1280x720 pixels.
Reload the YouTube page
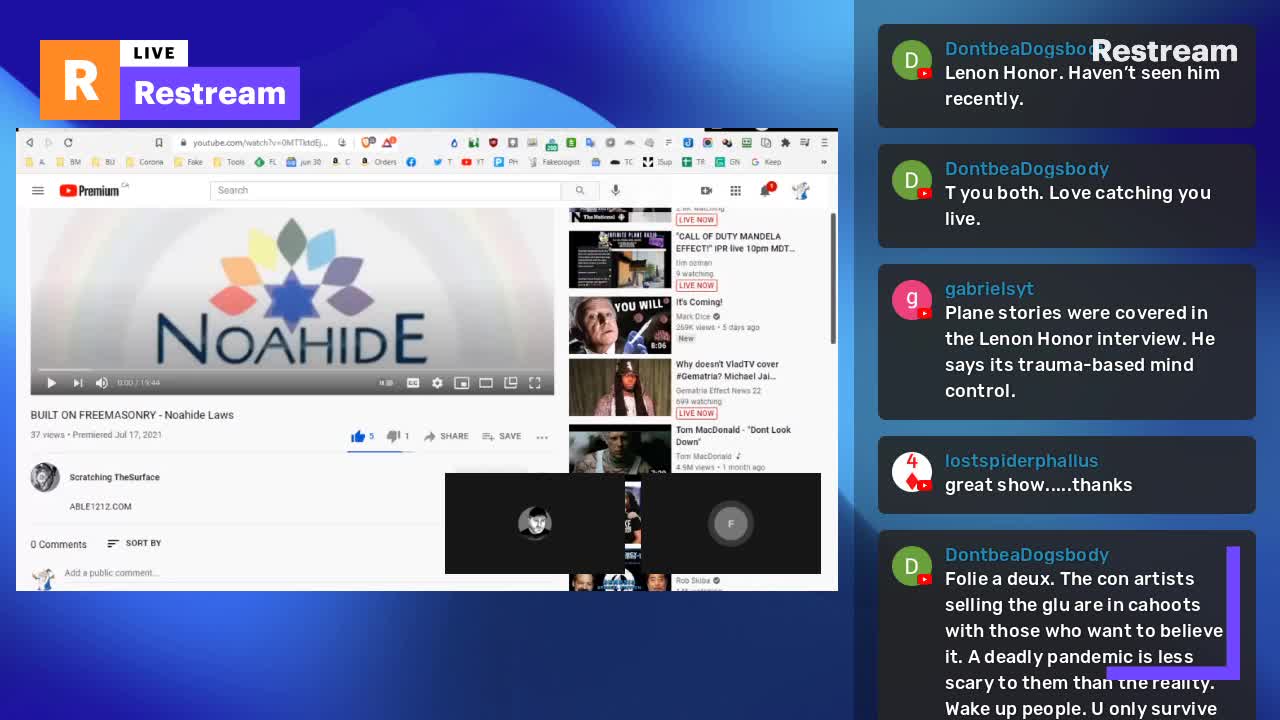68,143
